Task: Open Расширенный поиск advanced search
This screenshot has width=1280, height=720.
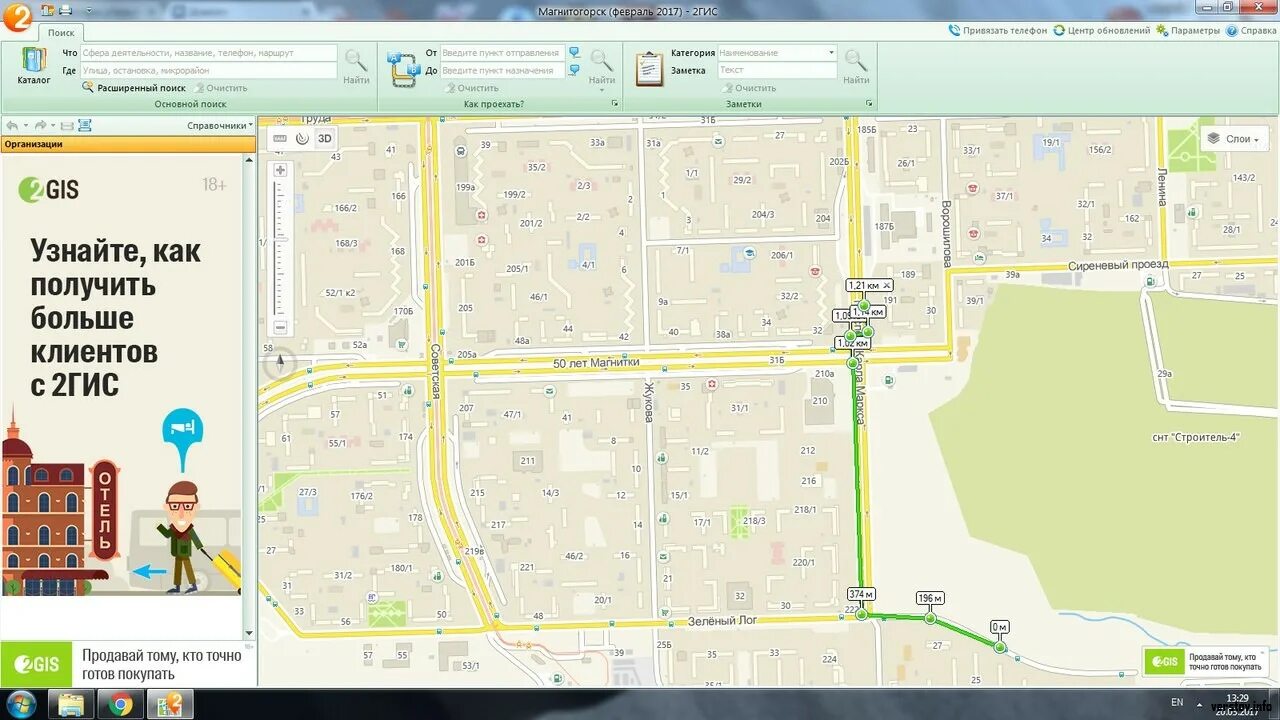Action: pos(134,88)
